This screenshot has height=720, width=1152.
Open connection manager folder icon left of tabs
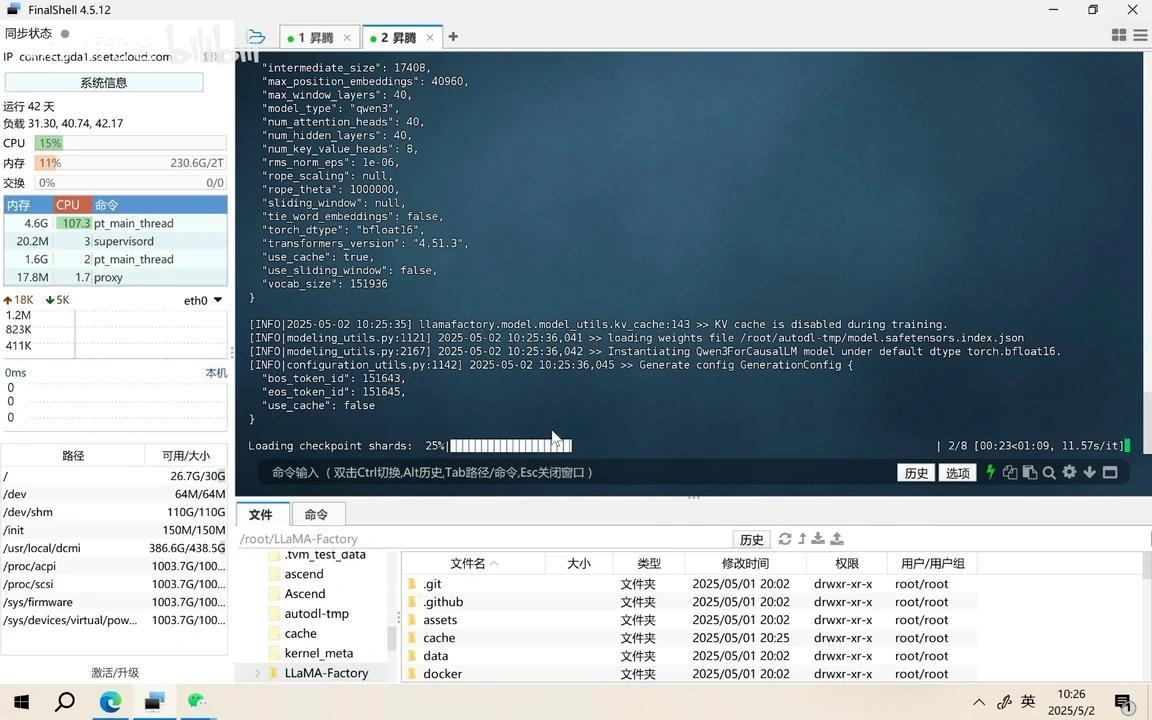257,36
